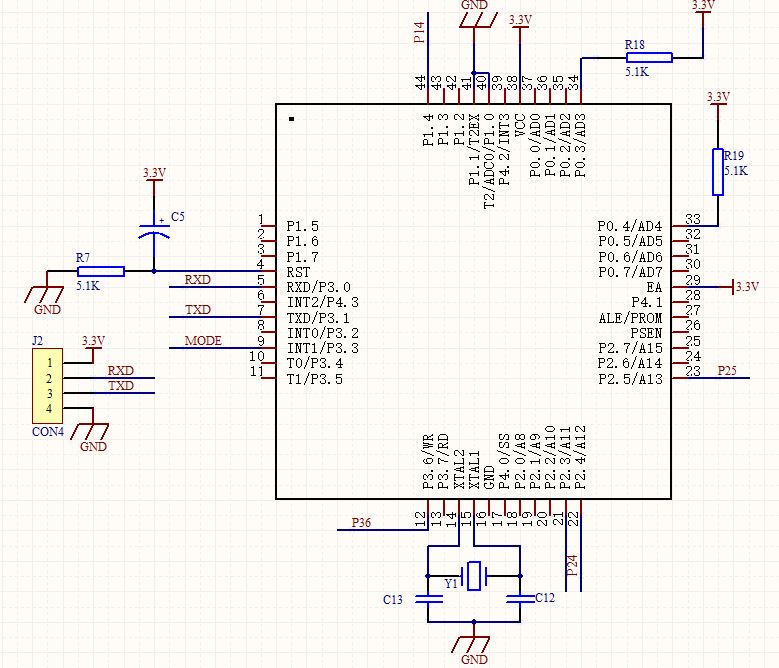The image size is (779, 668).
Task: Click the 3.3V power port above C5
Action: click(153, 175)
